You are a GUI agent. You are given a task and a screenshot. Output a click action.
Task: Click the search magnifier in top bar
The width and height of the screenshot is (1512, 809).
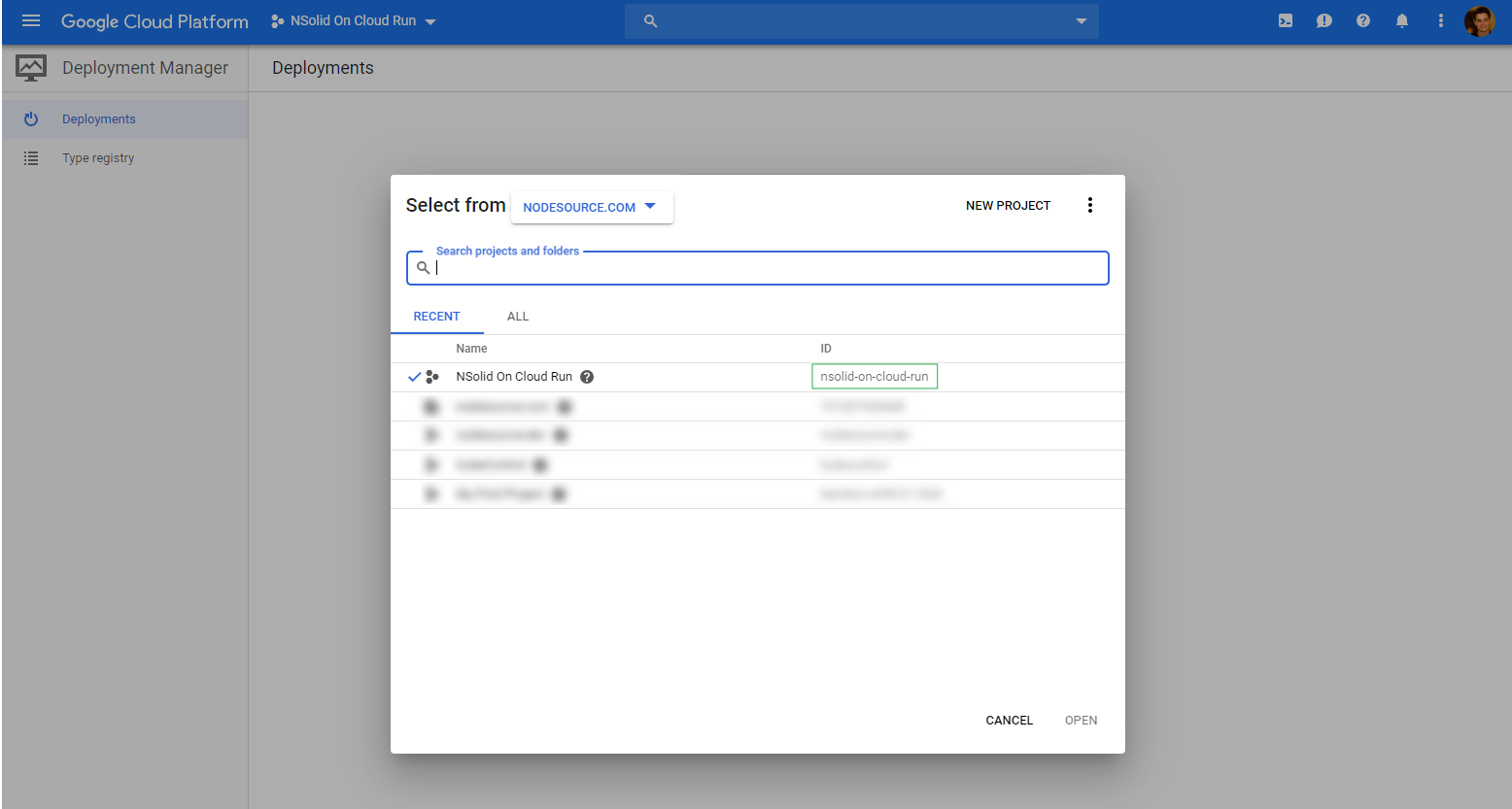click(650, 21)
